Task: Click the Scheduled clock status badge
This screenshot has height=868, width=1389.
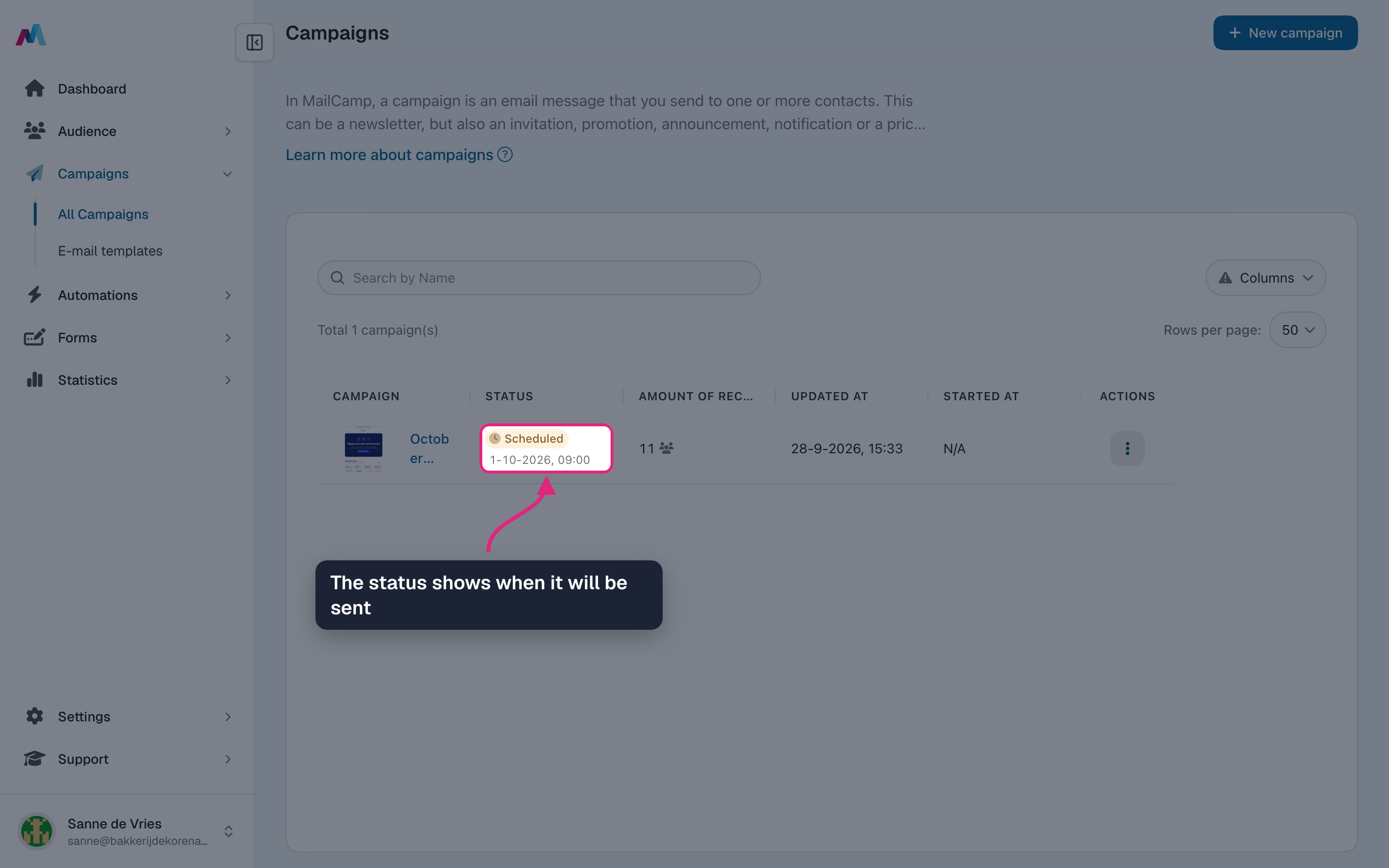Action: point(527,439)
